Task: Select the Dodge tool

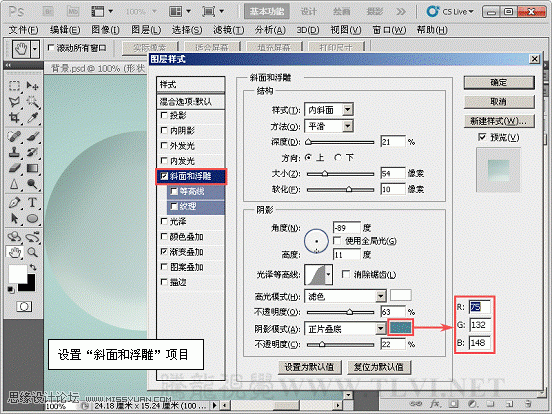Action: pos(32,184)
